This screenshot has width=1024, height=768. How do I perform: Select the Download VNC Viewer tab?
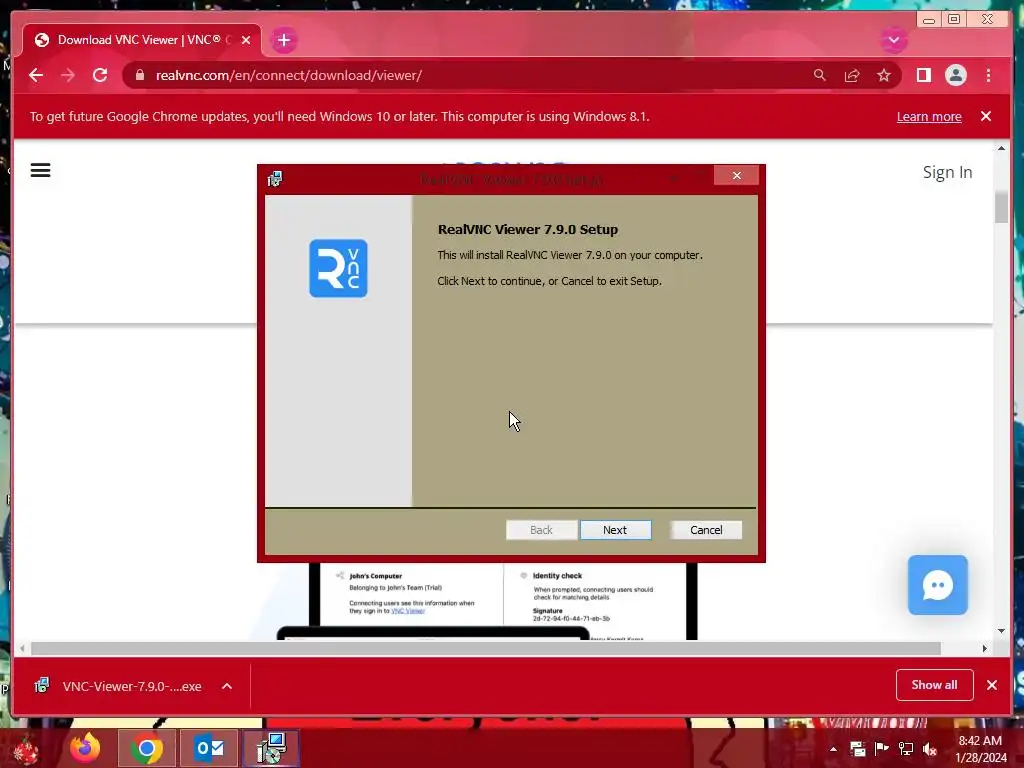[x=142, y=40]
